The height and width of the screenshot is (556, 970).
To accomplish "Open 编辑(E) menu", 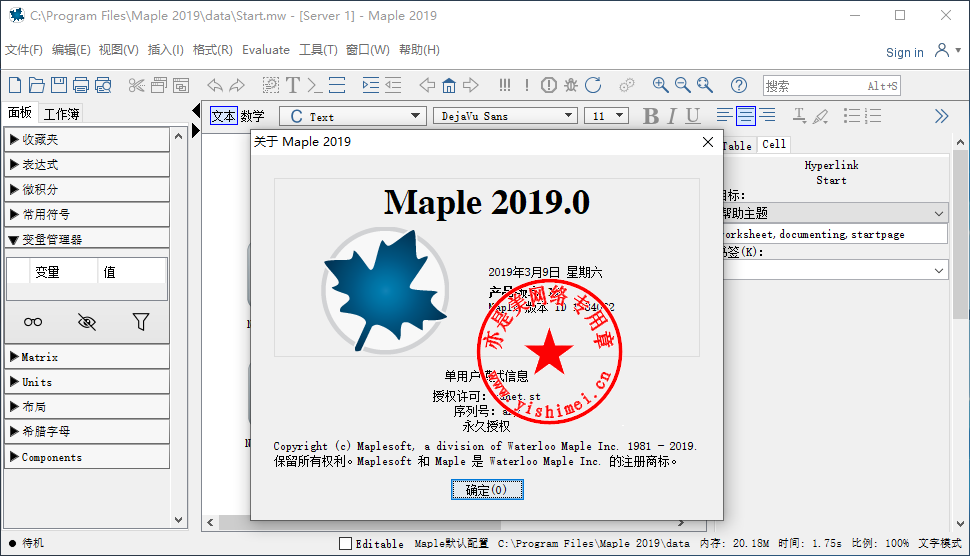I will (71, 50).
